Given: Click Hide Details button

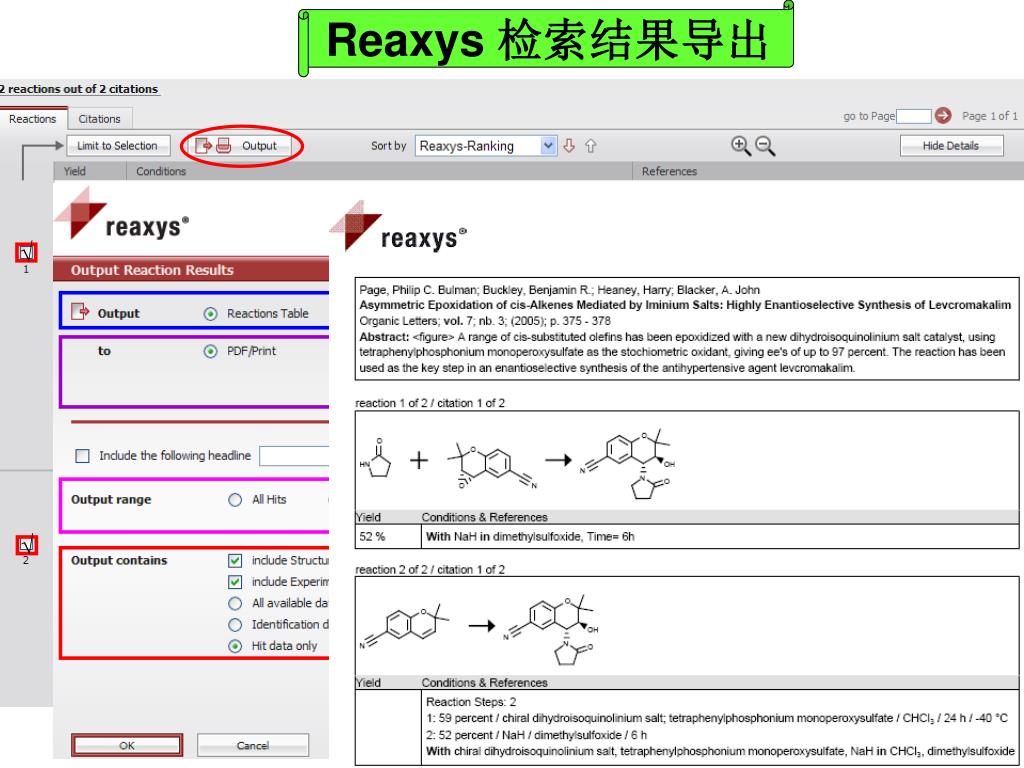Looking at the screenshot, I should pos(951,146).
